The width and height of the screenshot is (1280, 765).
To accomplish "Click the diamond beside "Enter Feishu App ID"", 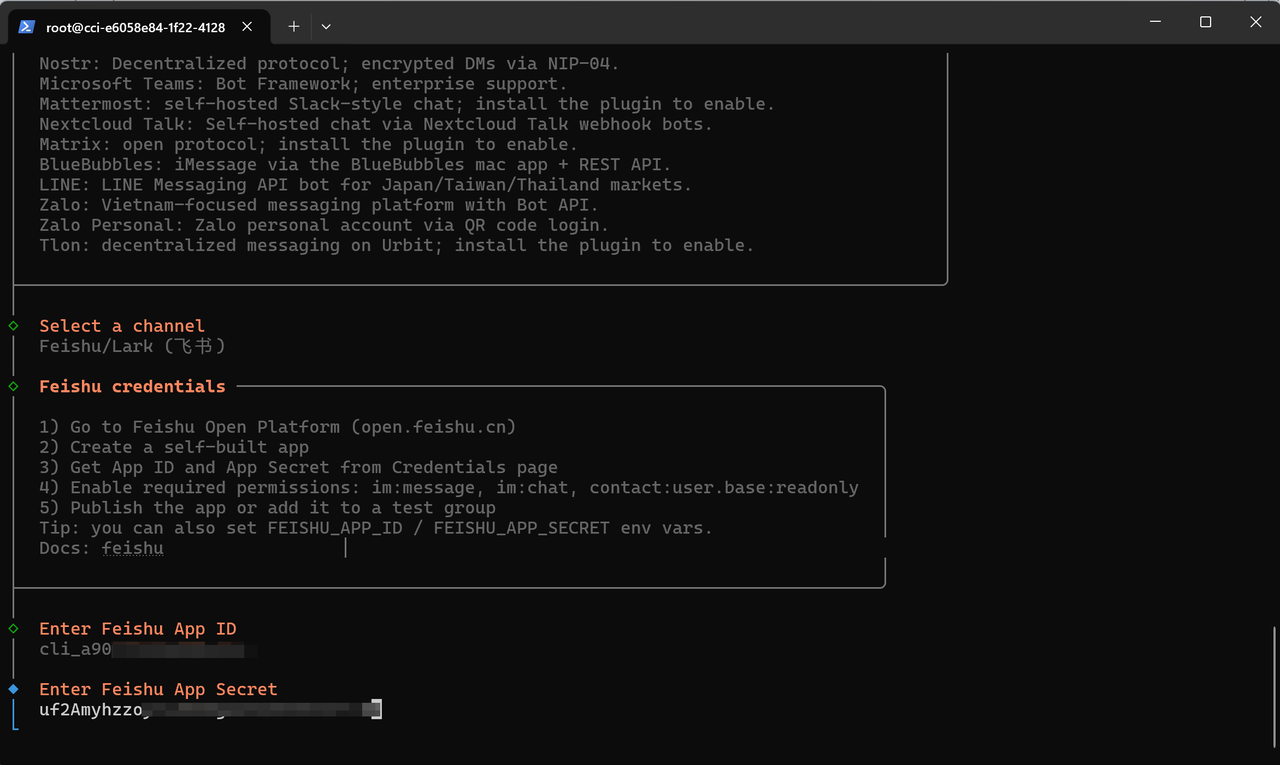I will (x=11, y=628).
